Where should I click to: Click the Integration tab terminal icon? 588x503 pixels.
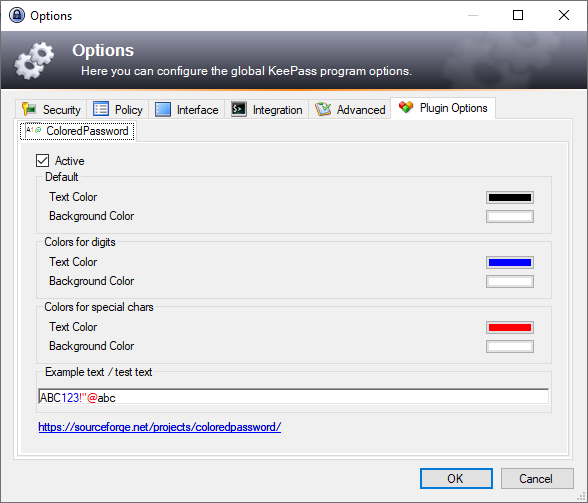click(238, 109)
